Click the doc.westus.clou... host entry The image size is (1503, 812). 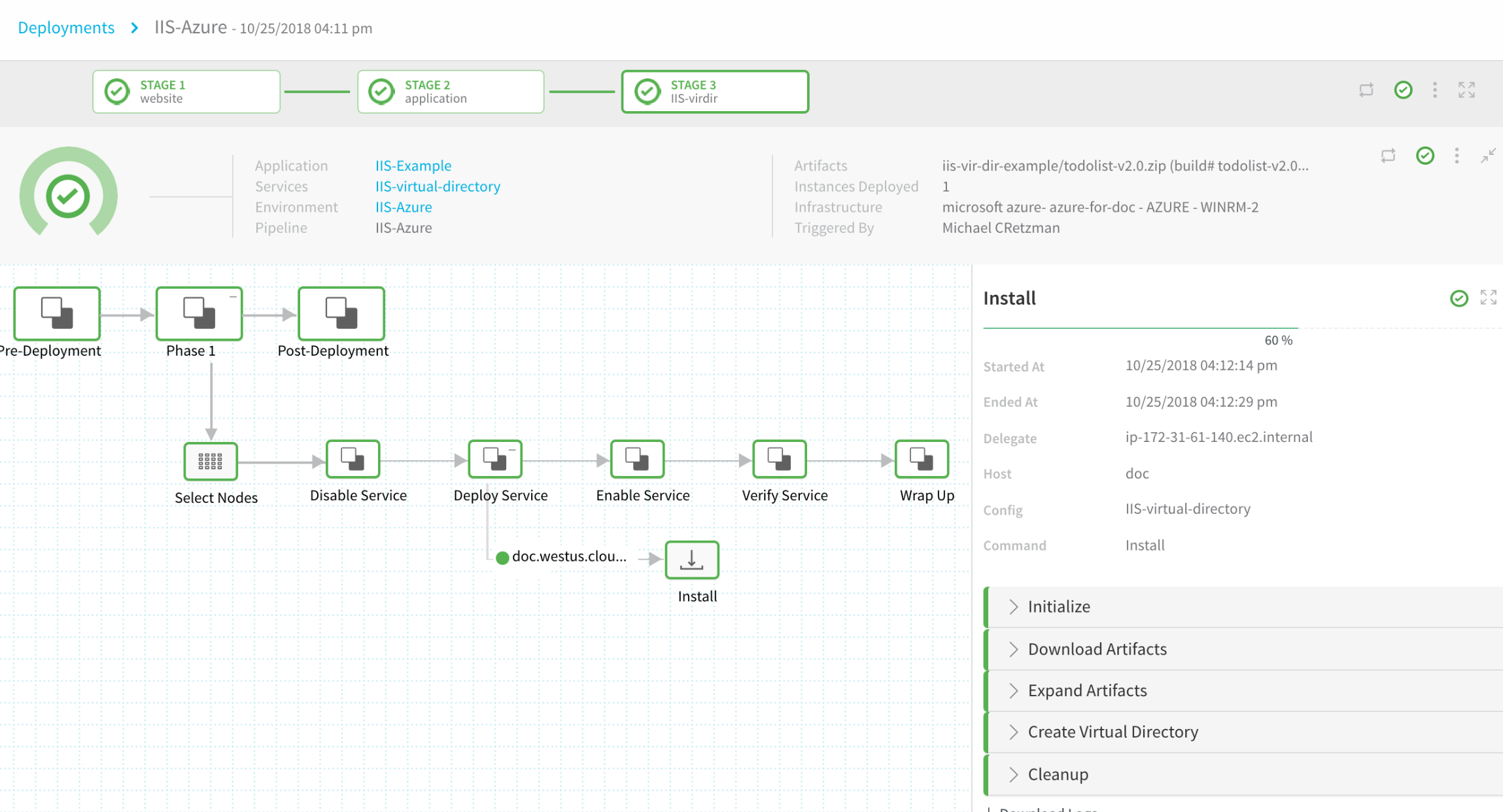coord(562,557)
